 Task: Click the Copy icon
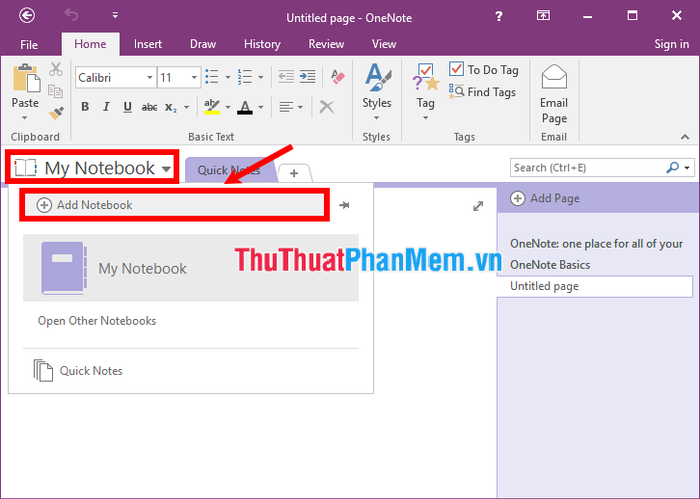pyautogui.click(x=56, y=91)
